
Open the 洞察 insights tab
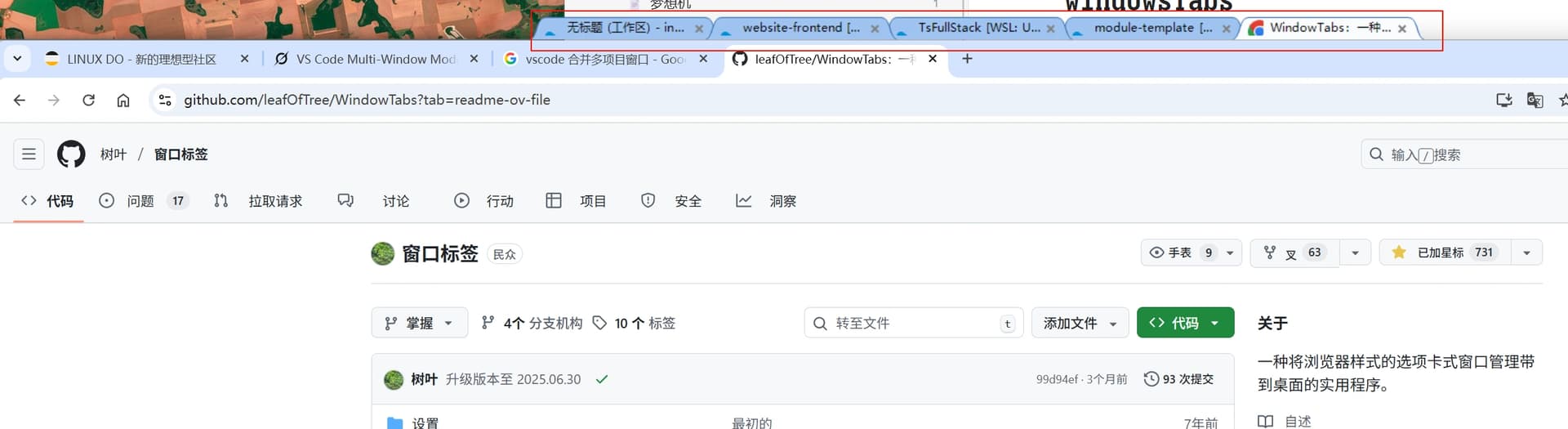point(766,200)
